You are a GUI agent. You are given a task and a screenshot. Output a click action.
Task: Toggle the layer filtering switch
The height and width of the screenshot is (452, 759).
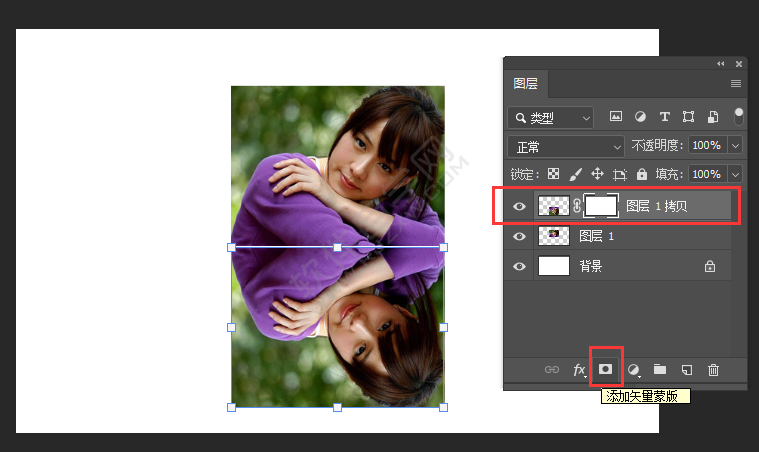(x=739, y=116)
